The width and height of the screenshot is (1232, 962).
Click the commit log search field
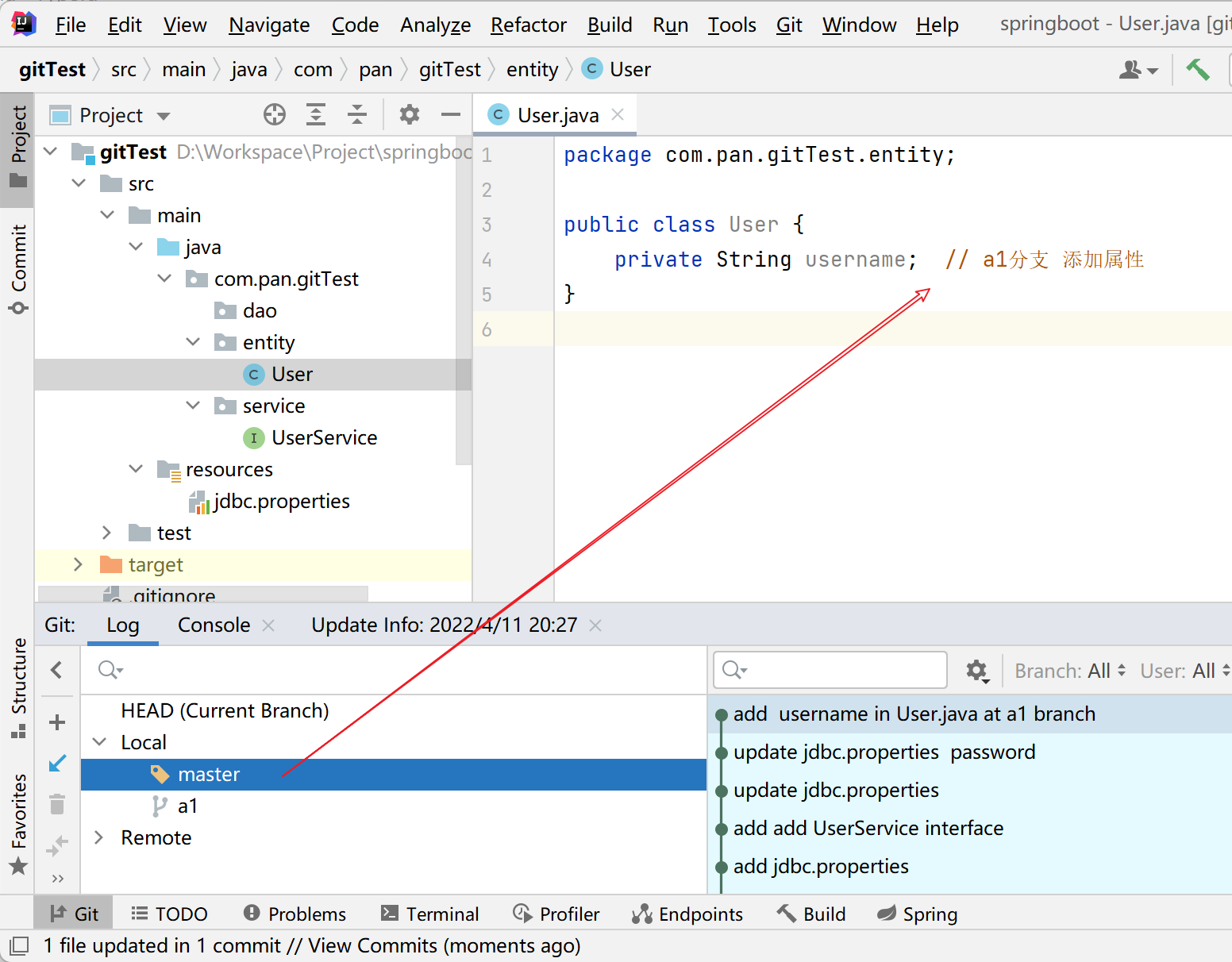point(830,671)
